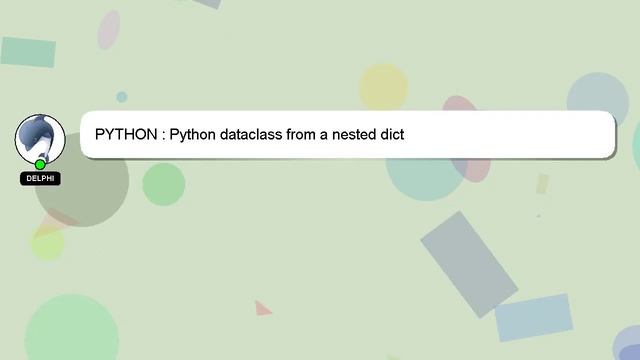Click the word PYTHON in the bubble
This screenshot has width=640, height=360.
point(126,134)
